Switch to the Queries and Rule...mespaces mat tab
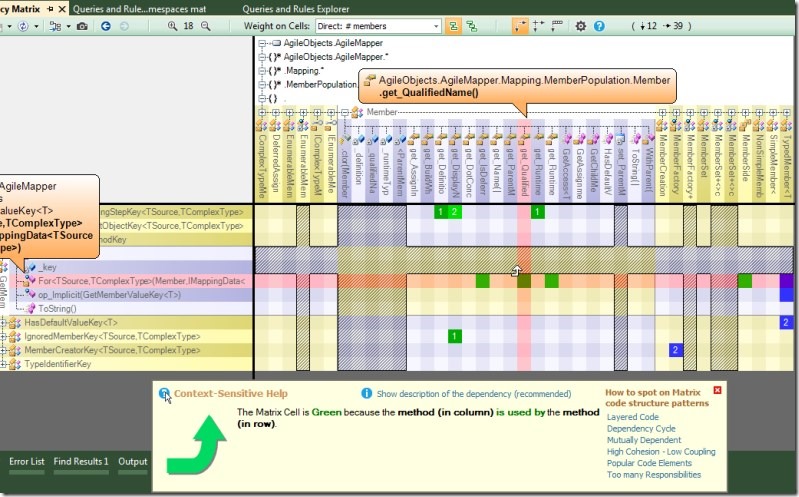This screenshot has width=799, height=497. (x=139, y=9)
